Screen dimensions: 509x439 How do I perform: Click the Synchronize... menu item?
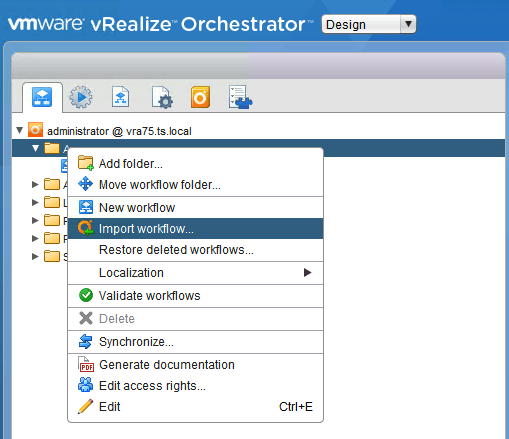click(x=195, y=342)
